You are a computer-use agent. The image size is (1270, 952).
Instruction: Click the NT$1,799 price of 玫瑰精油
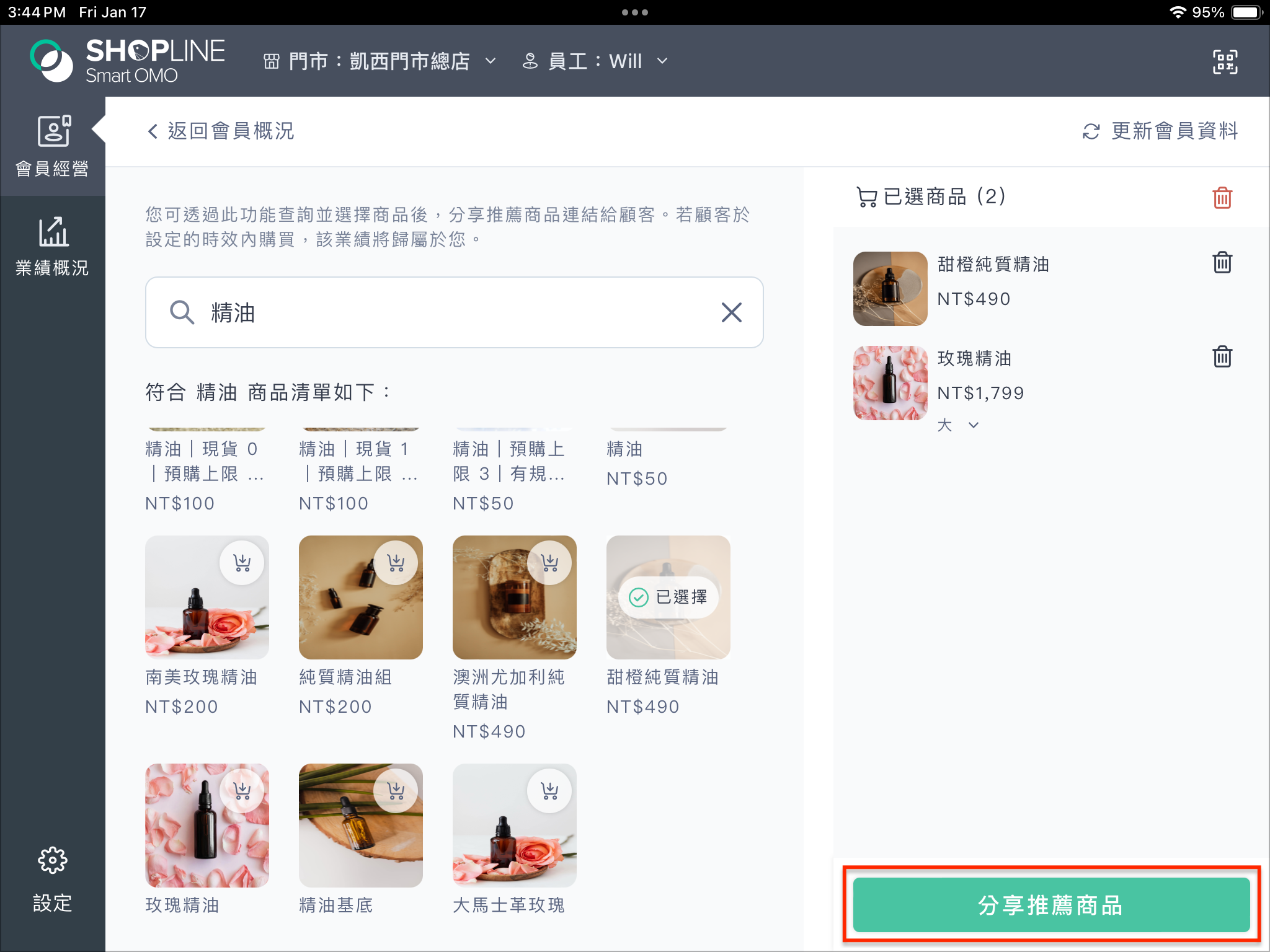click(x=980, y=393)
